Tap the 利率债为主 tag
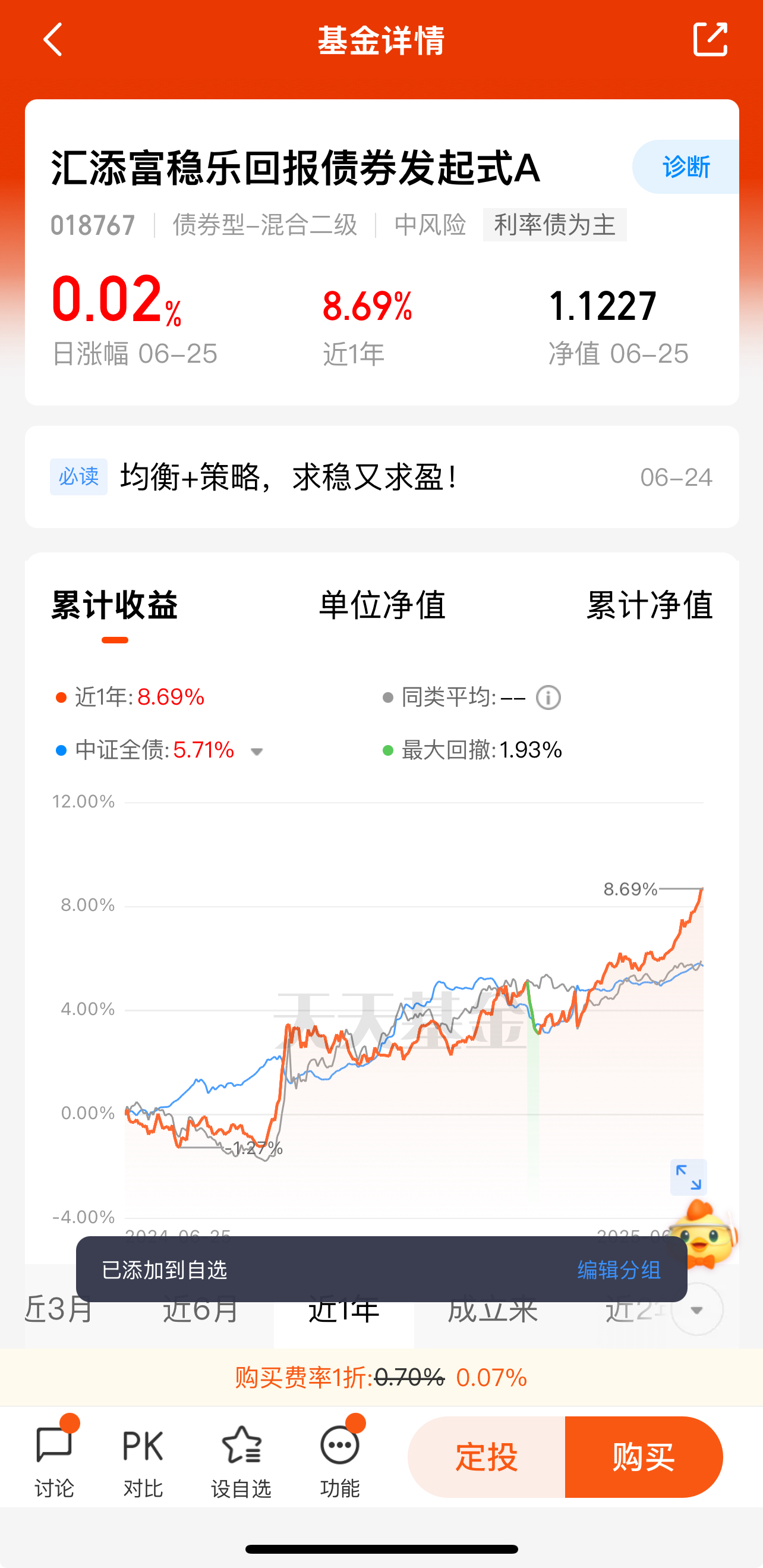 [x=554, y=225]
